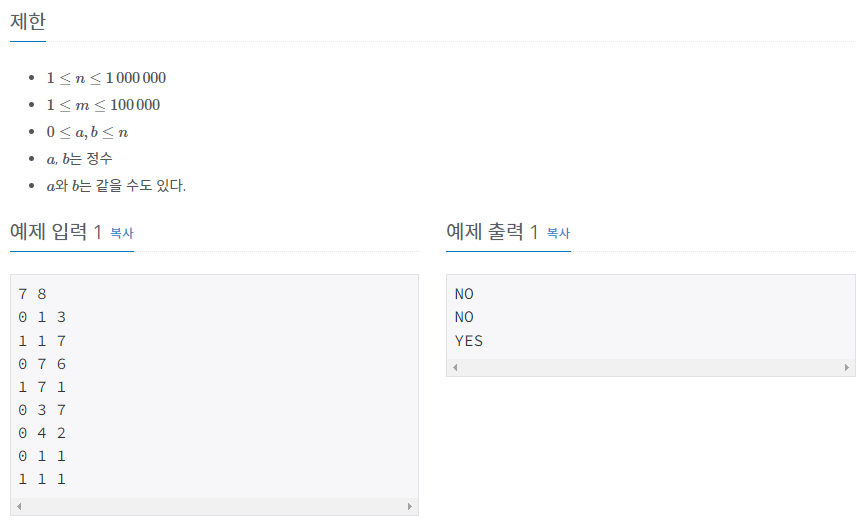Click the 'a, b는 정수' bullet text
The width and height of the screenshot is (862, 524).
coord(80,159)
